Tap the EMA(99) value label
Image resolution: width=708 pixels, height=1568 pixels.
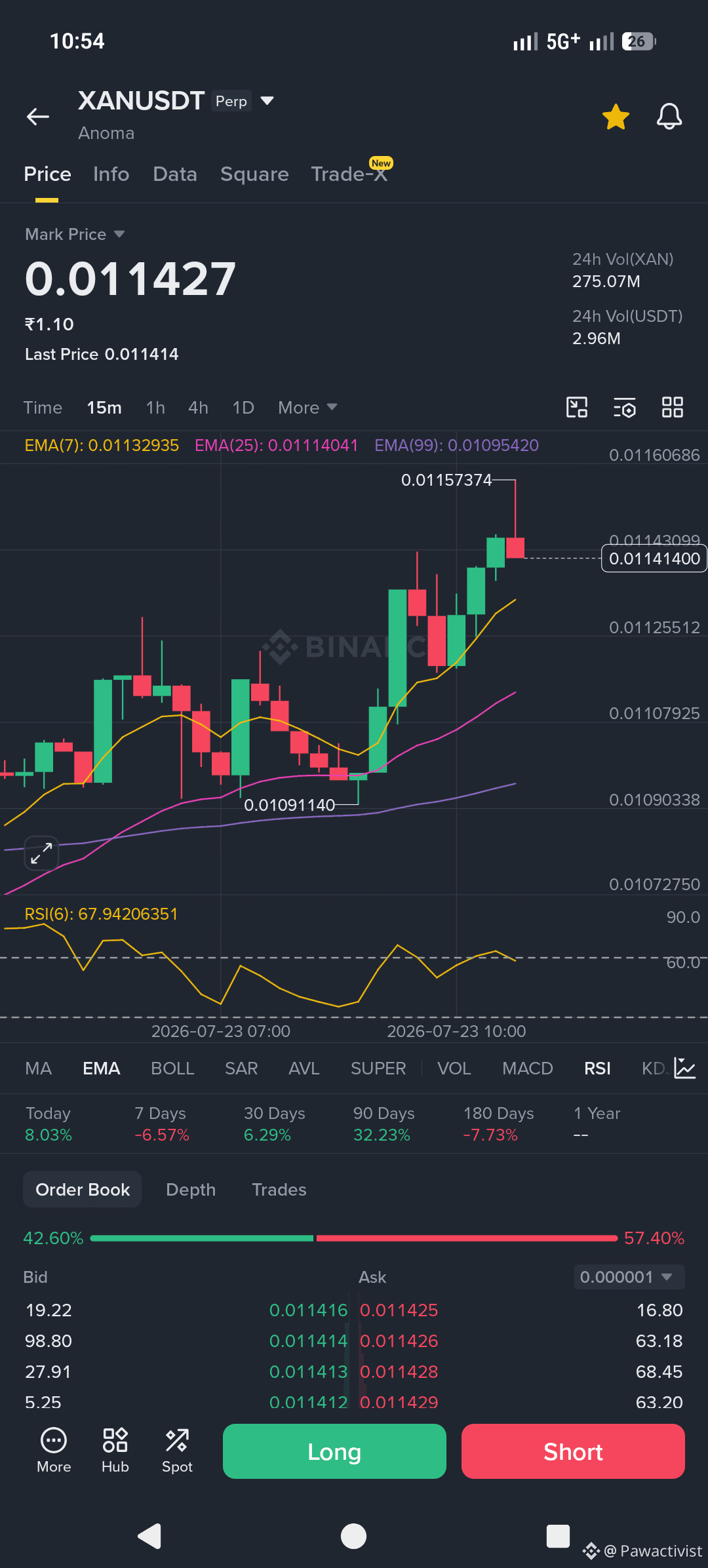[457, 446]
